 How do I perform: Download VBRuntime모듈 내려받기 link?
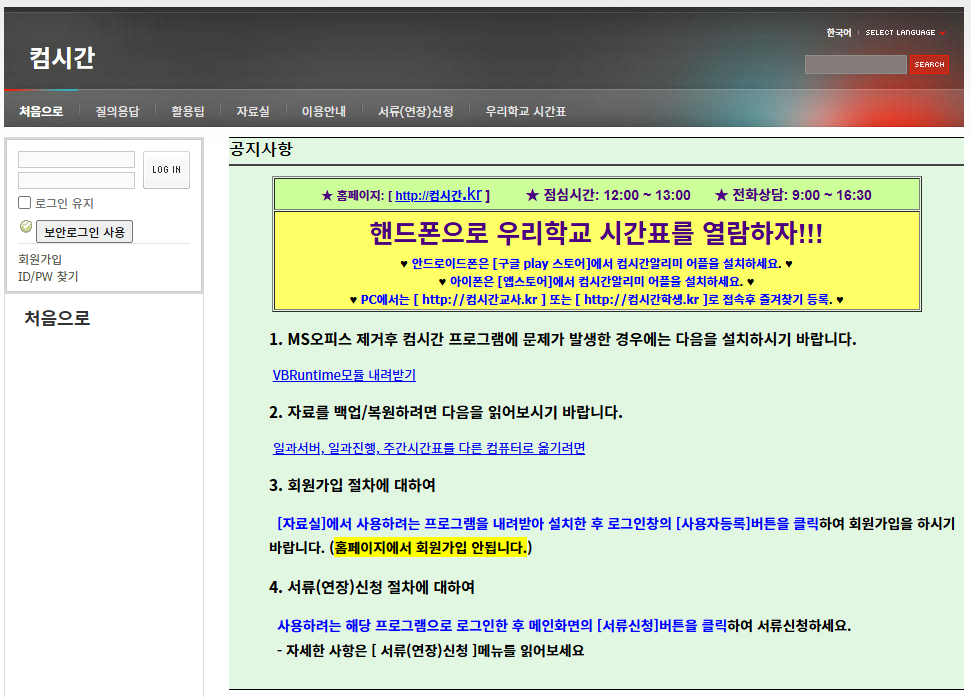click(344, 375)
